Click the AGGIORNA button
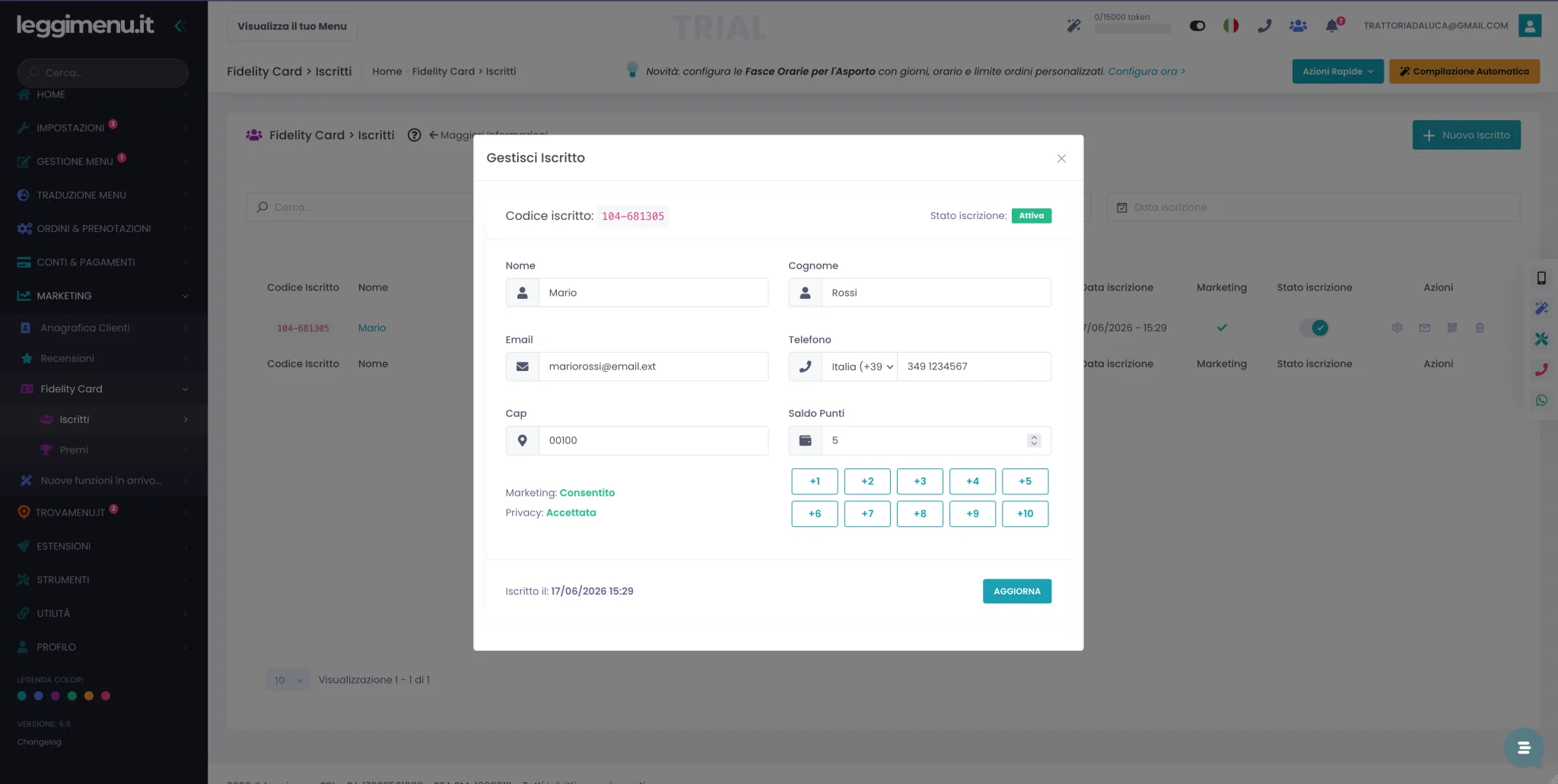Screen dimensions: 1558x784 click(1016, 592)
